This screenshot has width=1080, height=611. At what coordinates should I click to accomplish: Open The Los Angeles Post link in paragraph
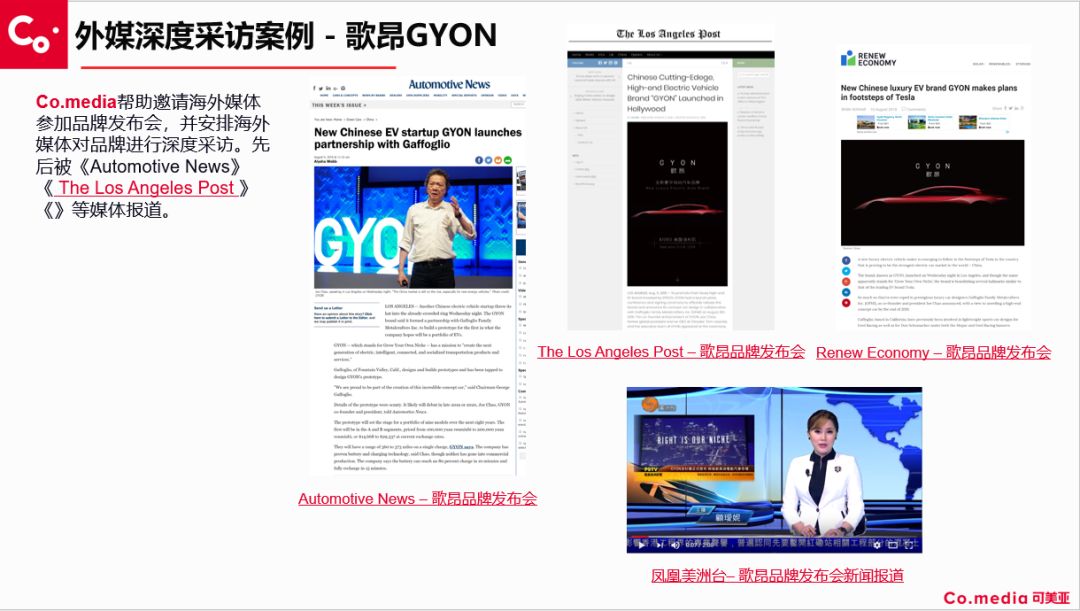point(146,187)
